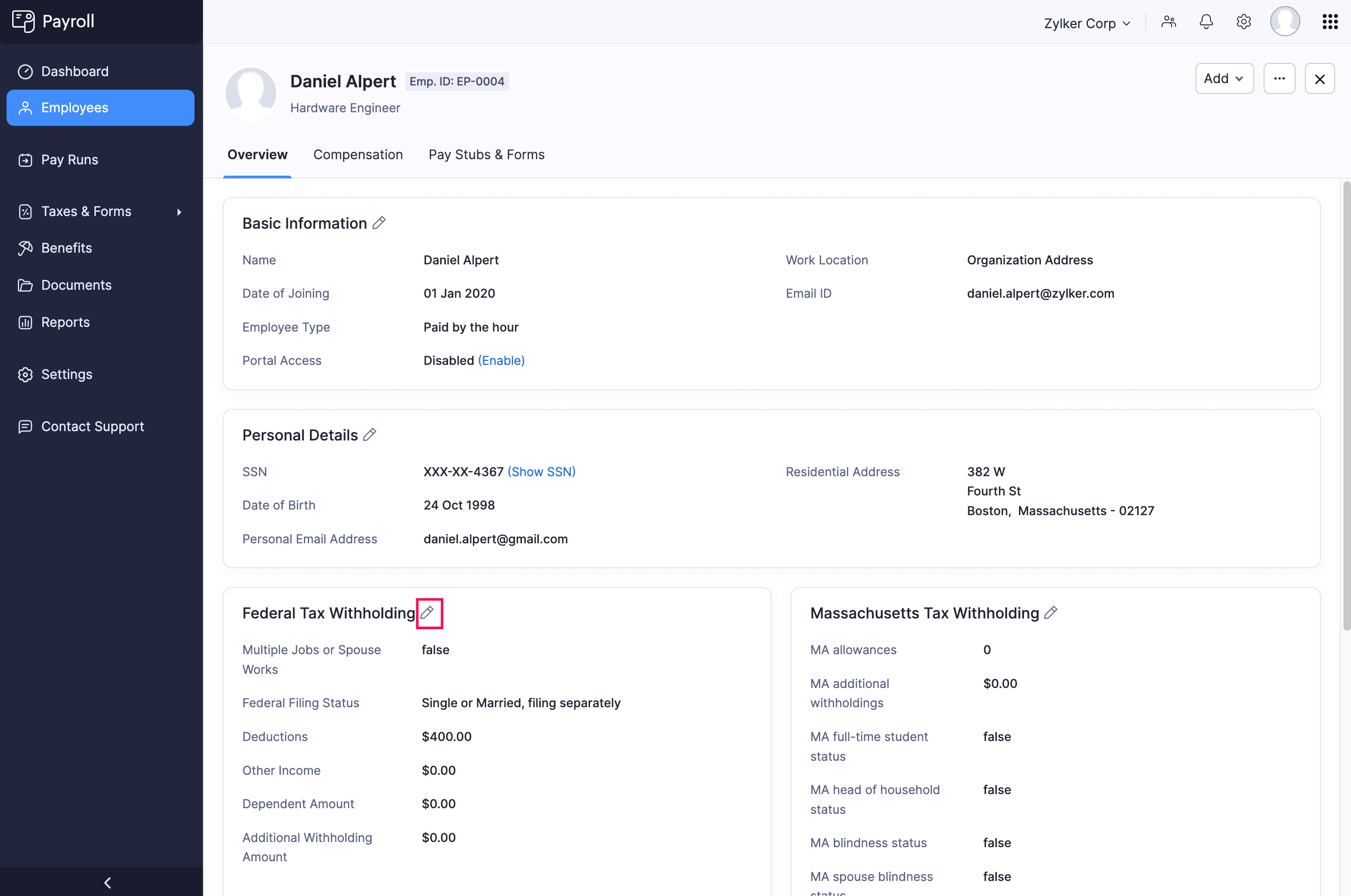Open Reports from the sidebar
This screenshot has height=896, width=1351.
[65, 322]
